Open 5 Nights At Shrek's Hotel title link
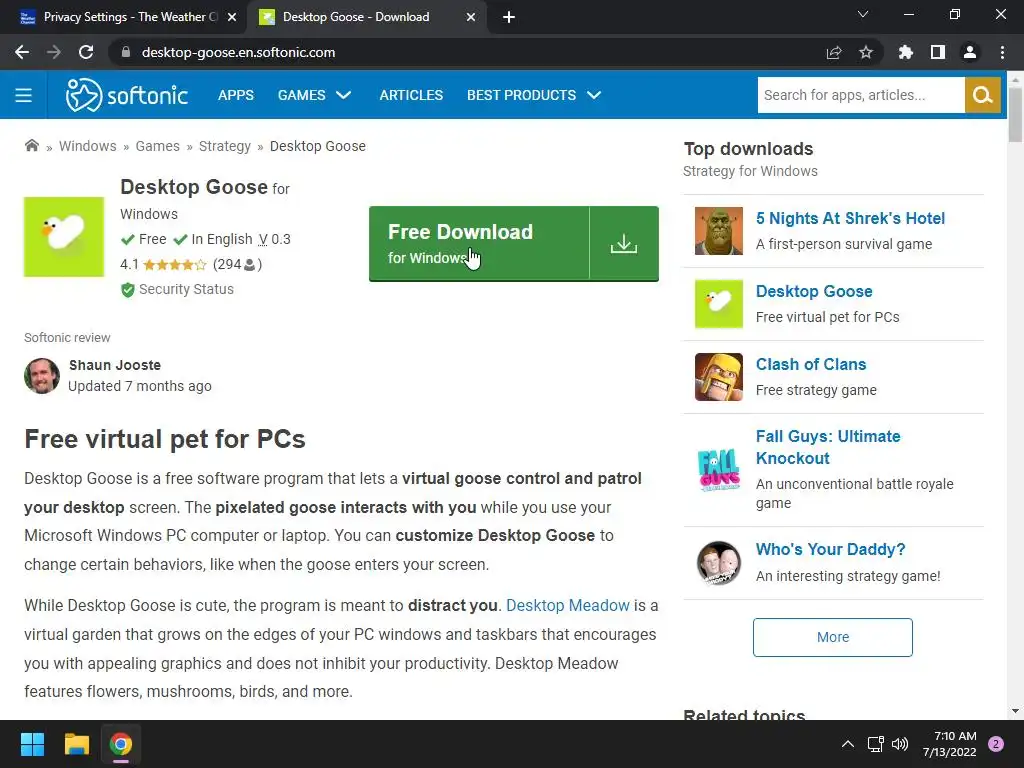Screen dimensions: 1024x768 coord(850,218)
